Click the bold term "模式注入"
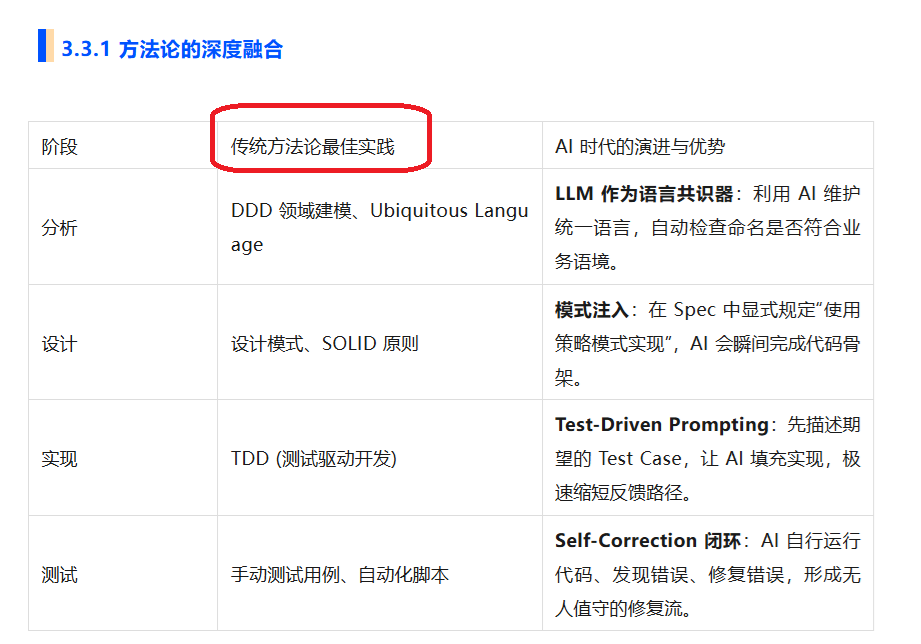 coord(591,310)
